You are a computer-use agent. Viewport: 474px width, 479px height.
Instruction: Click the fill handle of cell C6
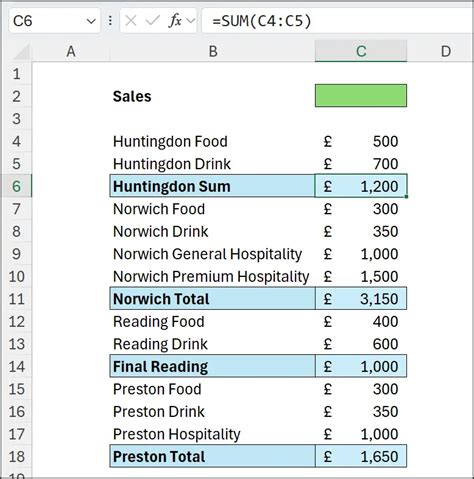pos(407,197)
